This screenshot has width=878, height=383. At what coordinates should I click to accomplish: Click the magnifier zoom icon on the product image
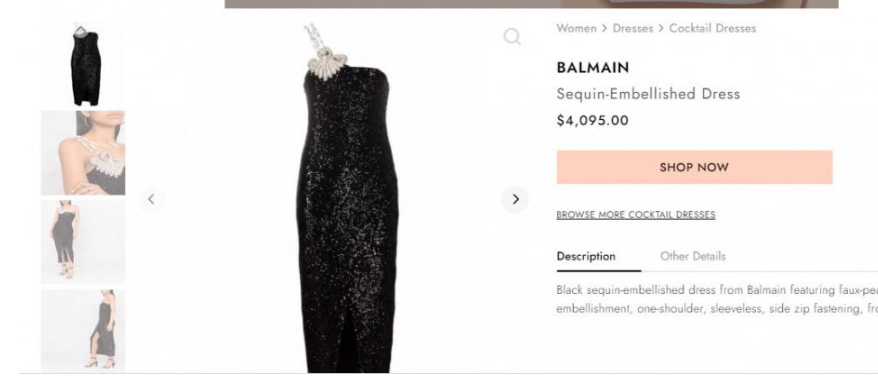tap(512, 37)
